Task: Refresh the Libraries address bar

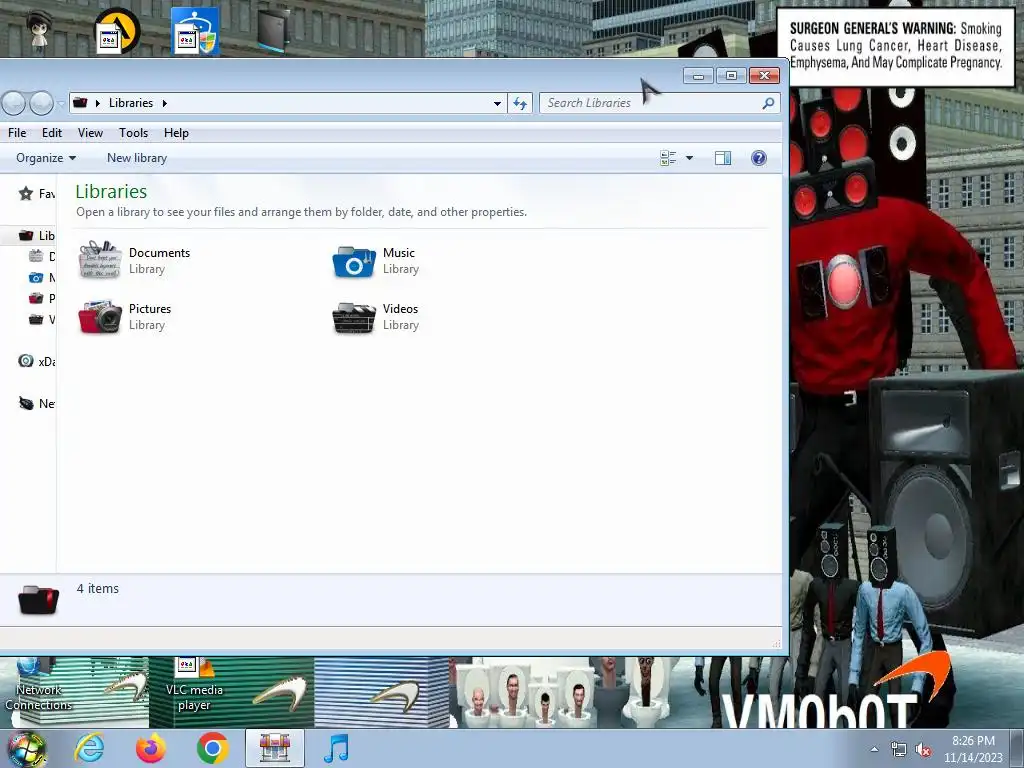Action: tap(520, 103)
